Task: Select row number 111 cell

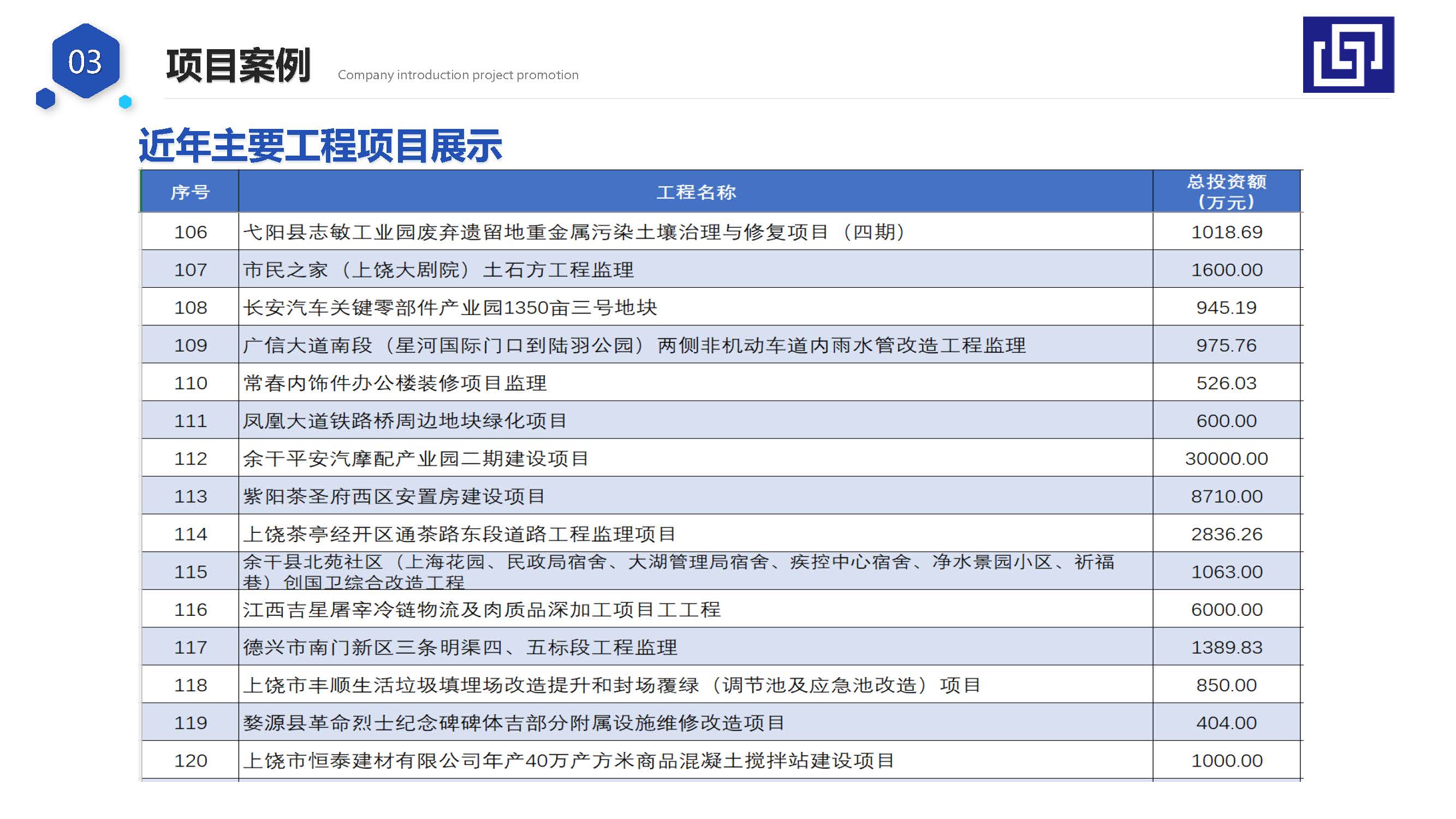Action: [190, 420]
